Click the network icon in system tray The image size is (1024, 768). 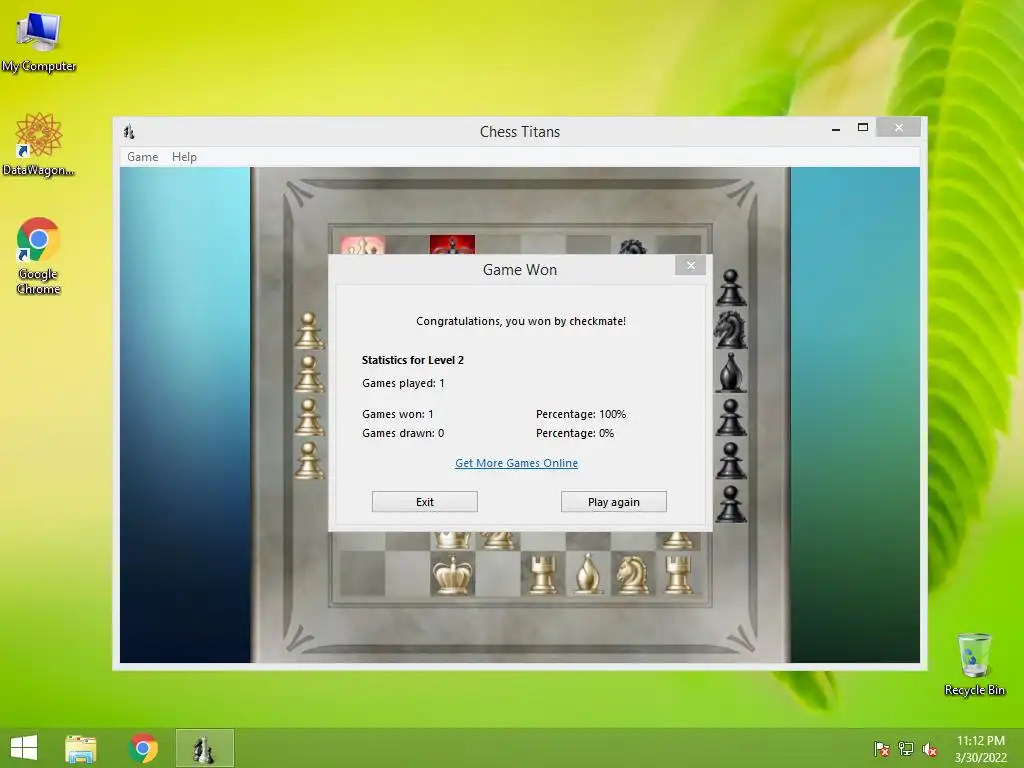(906, 749)
